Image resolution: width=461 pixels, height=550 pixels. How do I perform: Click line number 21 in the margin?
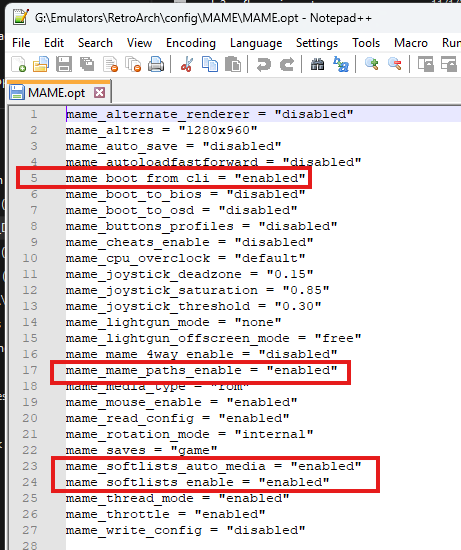[x=30, y=434]
